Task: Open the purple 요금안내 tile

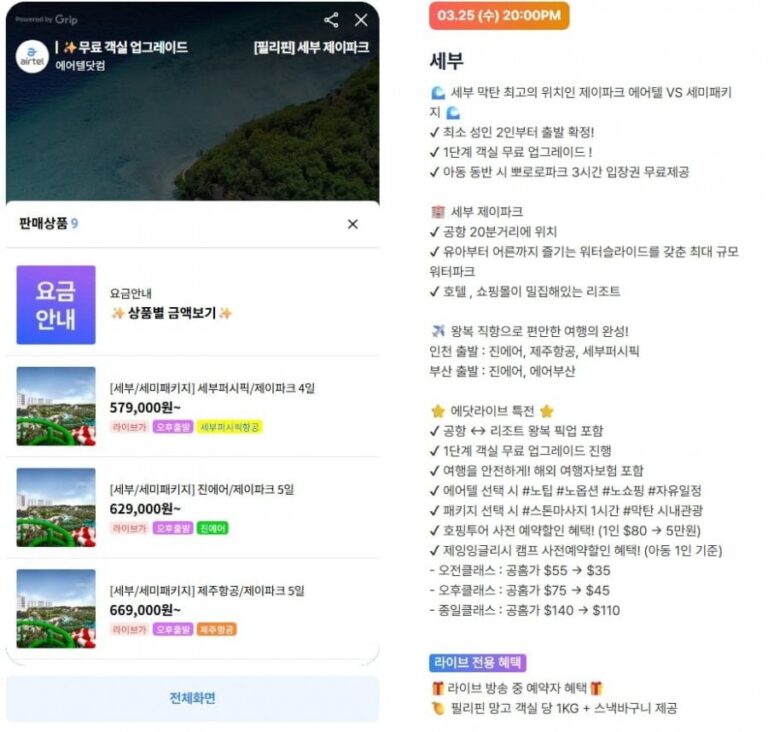Action: click(56, 305)
